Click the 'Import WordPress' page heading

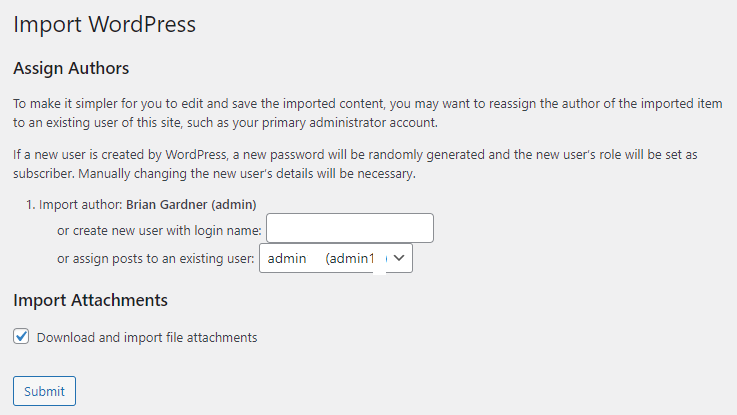click(x=104, y=24)
